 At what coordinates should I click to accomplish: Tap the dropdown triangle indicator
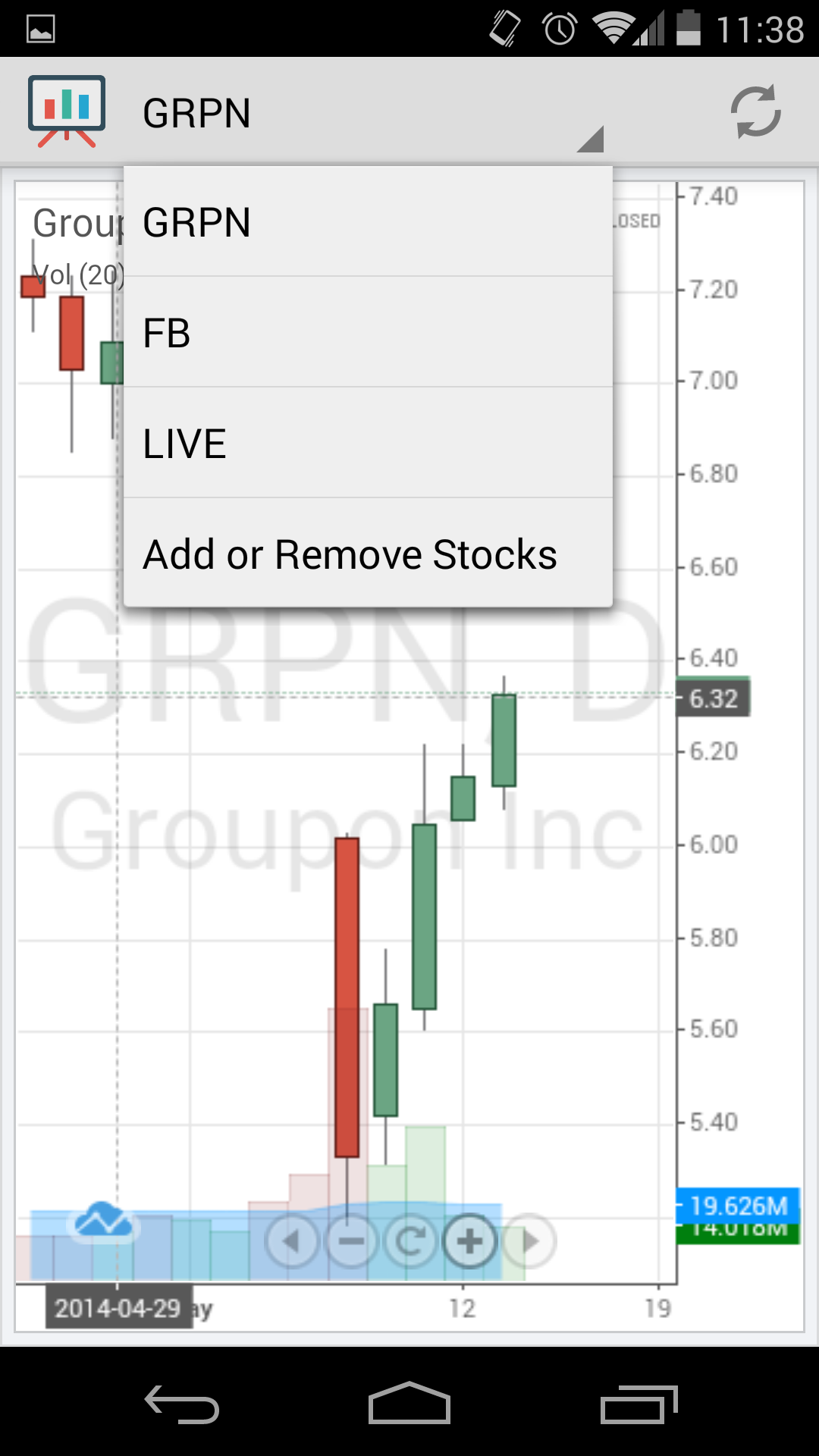[590, 140]
